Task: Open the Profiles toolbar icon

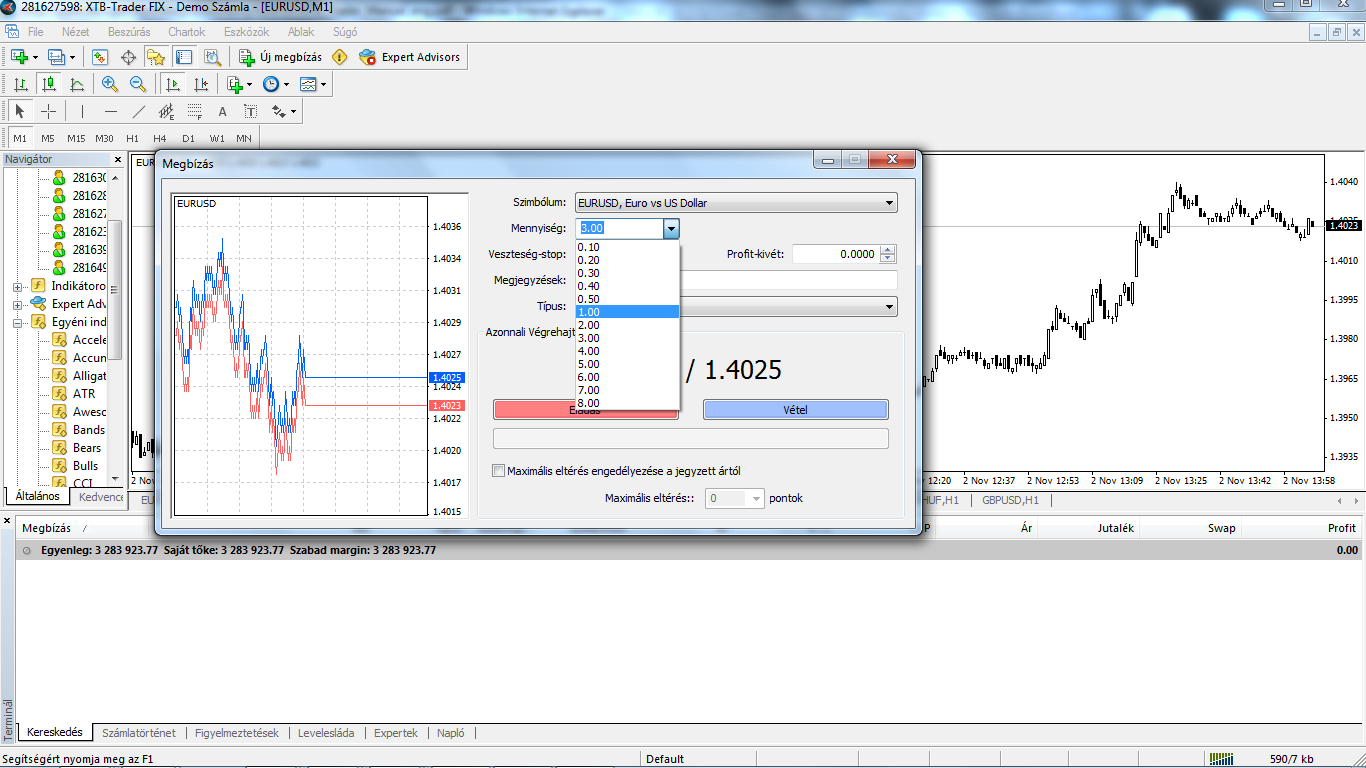Action: click(57, 57)
